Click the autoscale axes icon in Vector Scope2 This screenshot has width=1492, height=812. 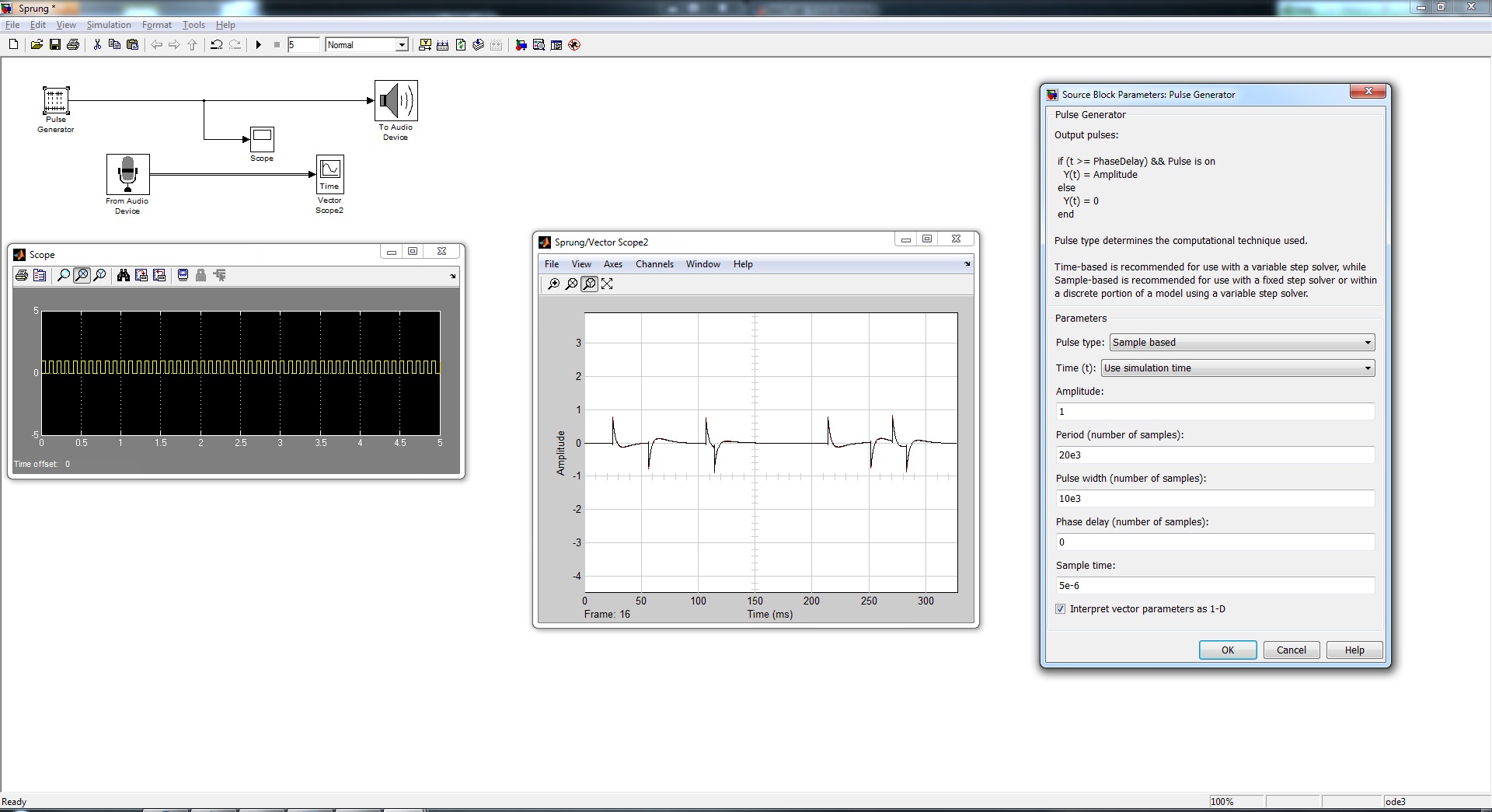coord(607,284)
